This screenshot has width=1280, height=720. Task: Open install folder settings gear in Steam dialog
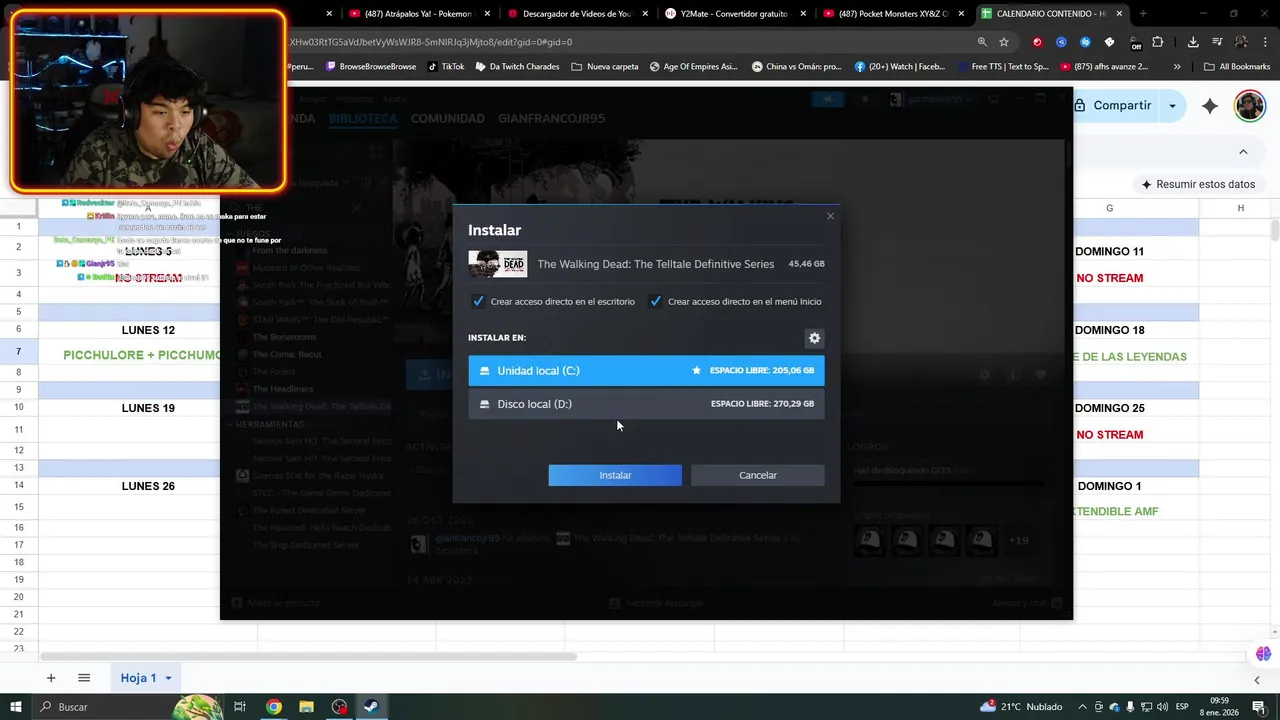click(x=814, y=338)
